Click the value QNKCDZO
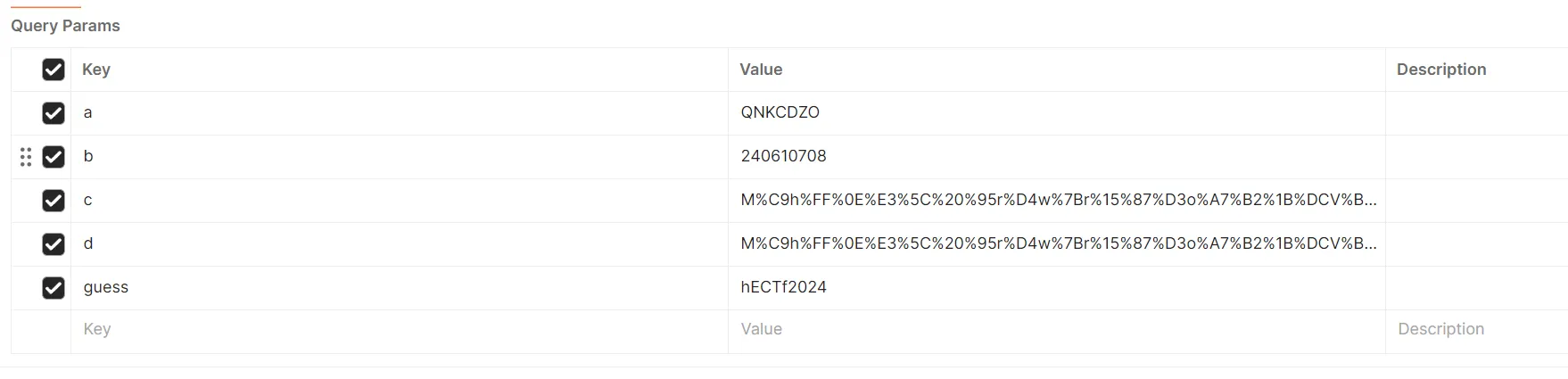 (780, 112)
